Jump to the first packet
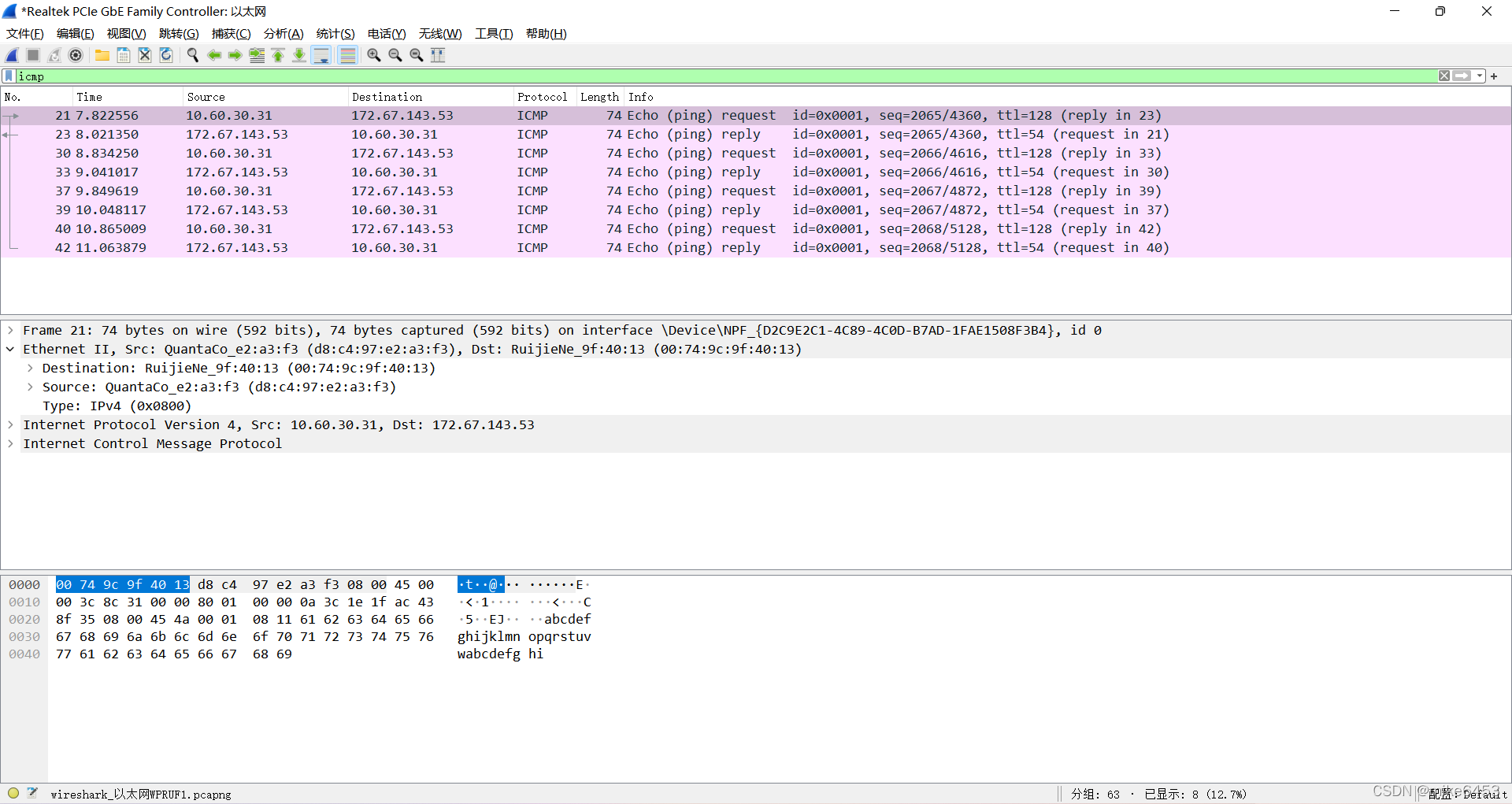The height and width of the screenshot is (804, 1512). [278, 55]
